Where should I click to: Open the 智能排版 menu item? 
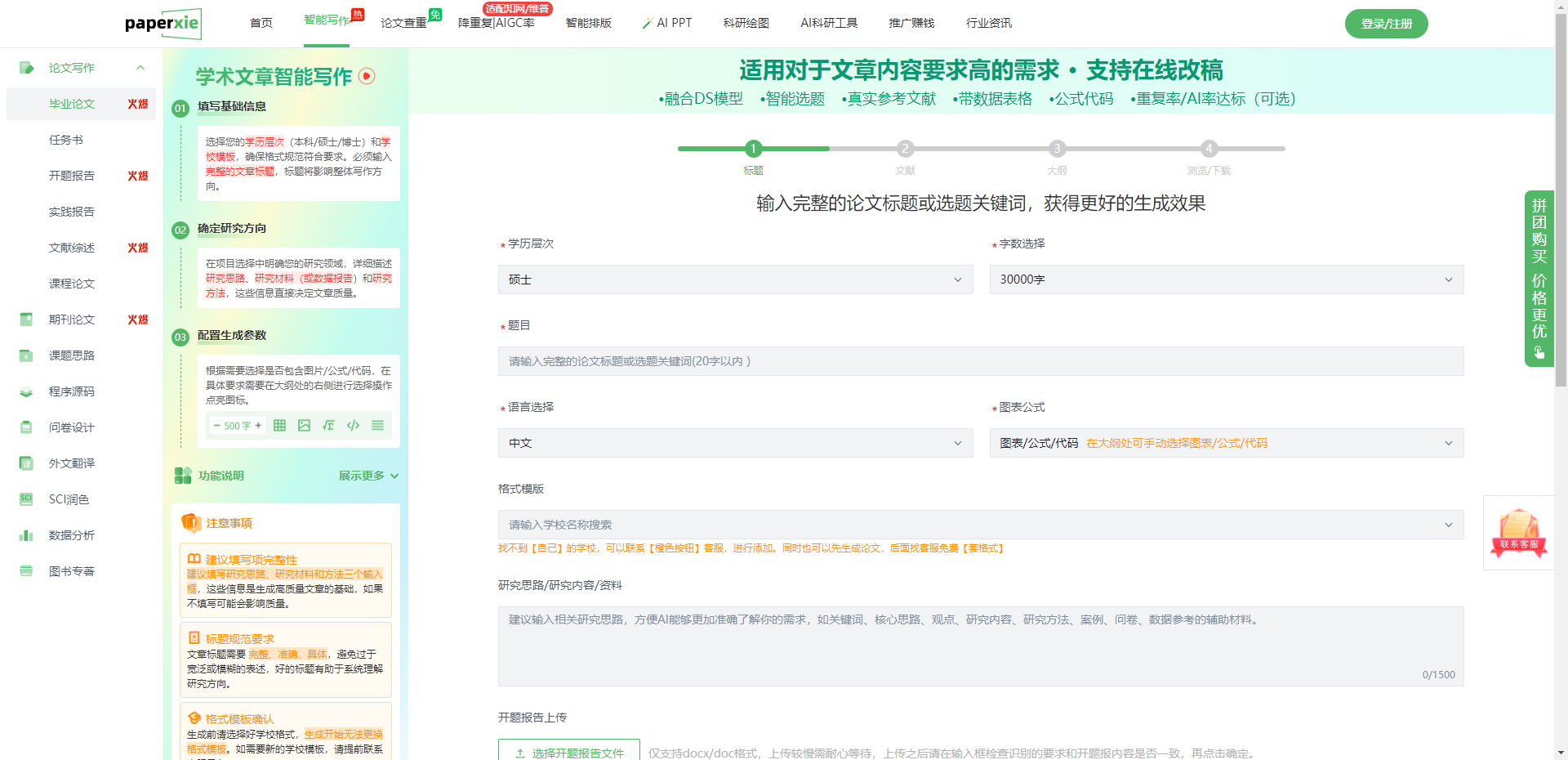coord(590,23)
